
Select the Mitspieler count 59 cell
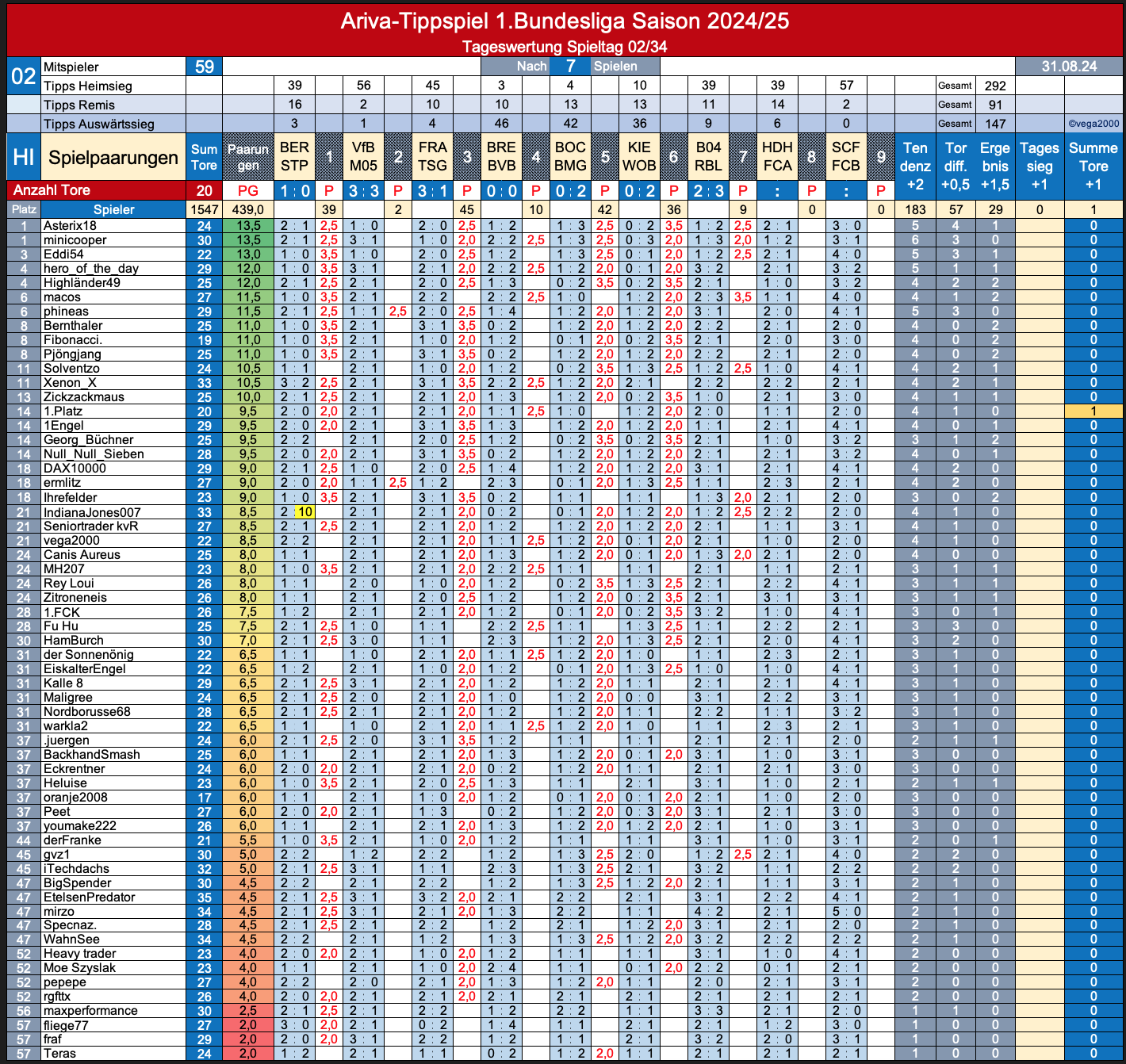tap(204, 67)
